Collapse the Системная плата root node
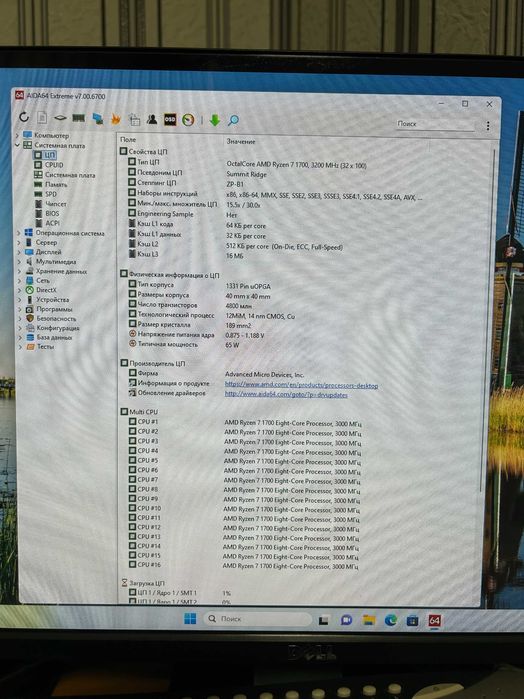 (18, 145)
